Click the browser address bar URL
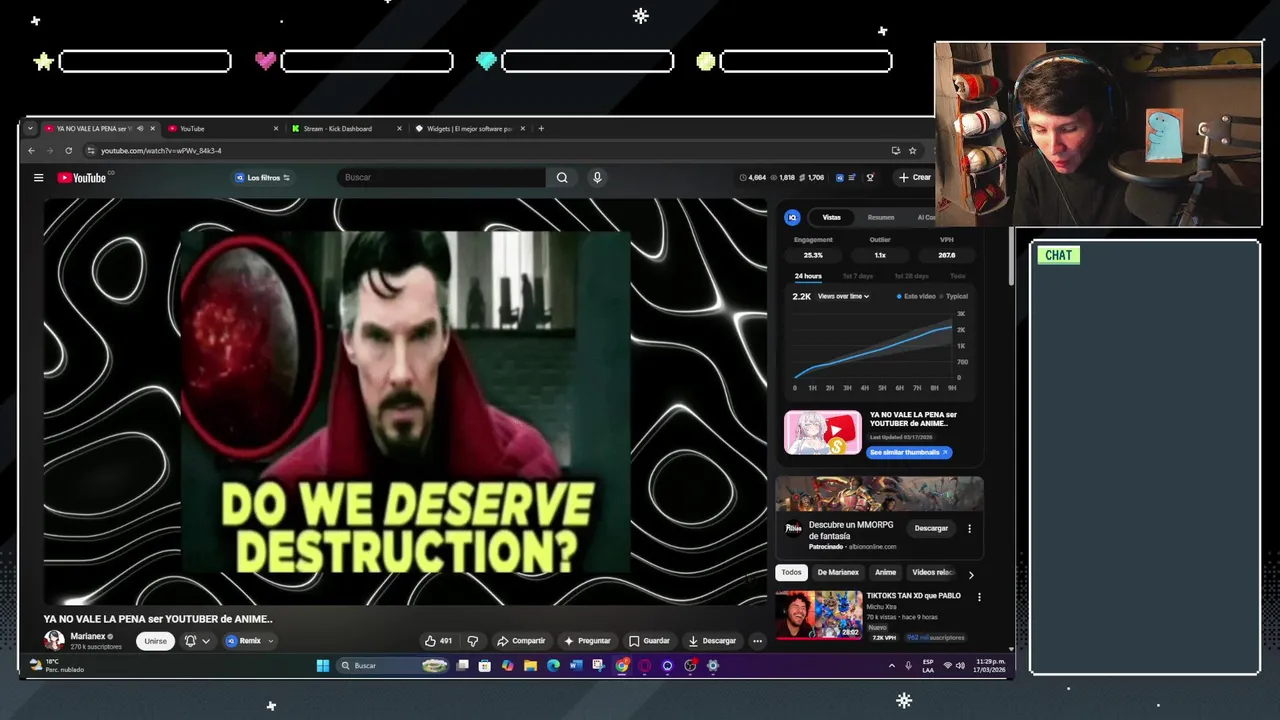Screen dimensions: 1280x720 (x=161, y=151)
